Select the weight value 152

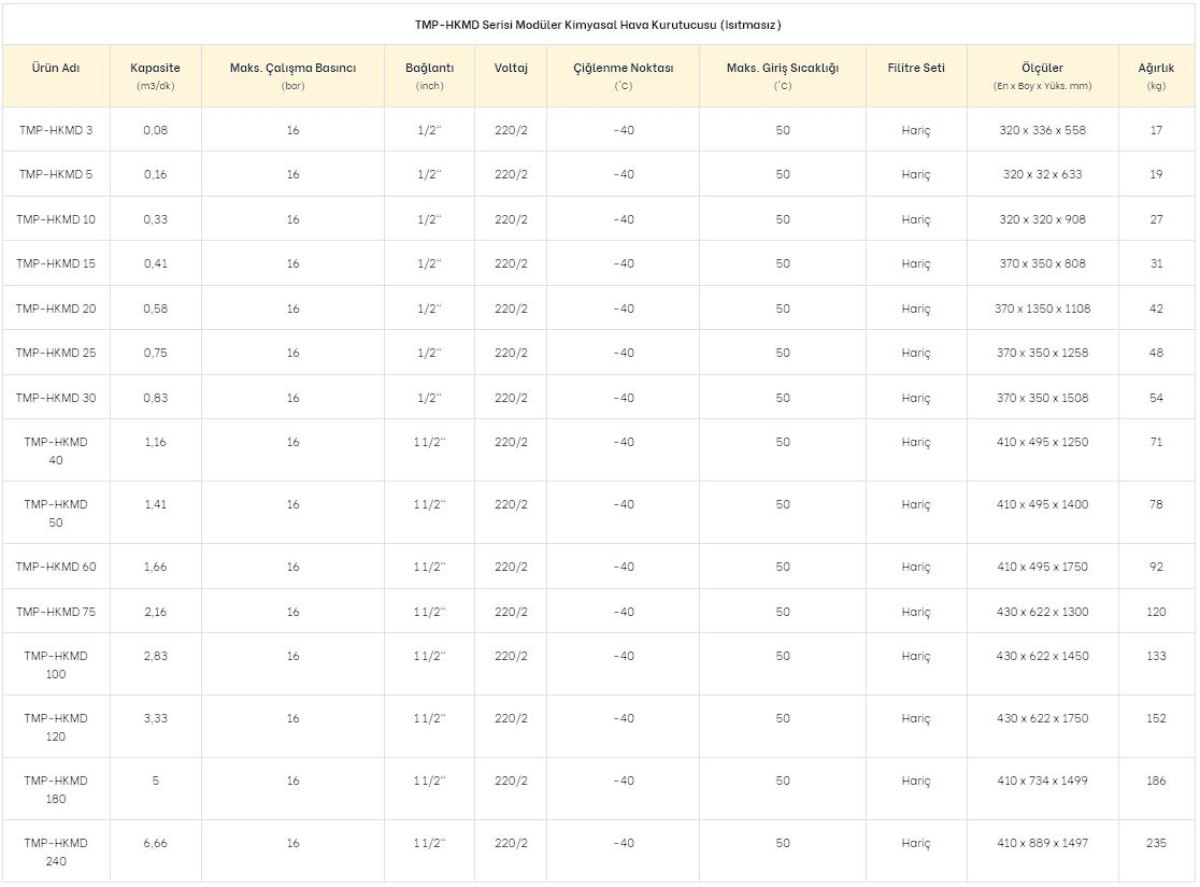[1156, 719]
